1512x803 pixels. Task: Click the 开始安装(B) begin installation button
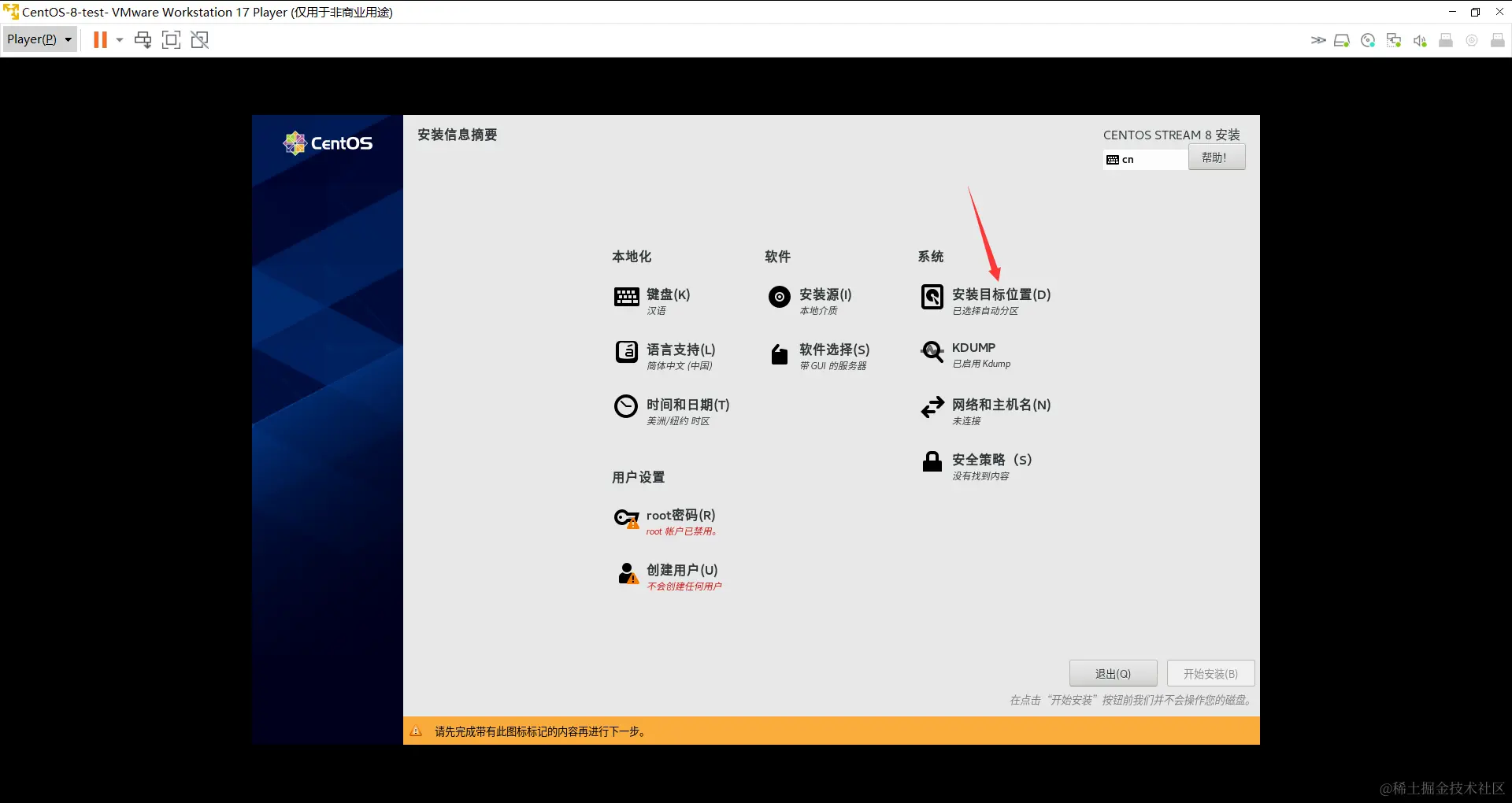coord(1210,674)
